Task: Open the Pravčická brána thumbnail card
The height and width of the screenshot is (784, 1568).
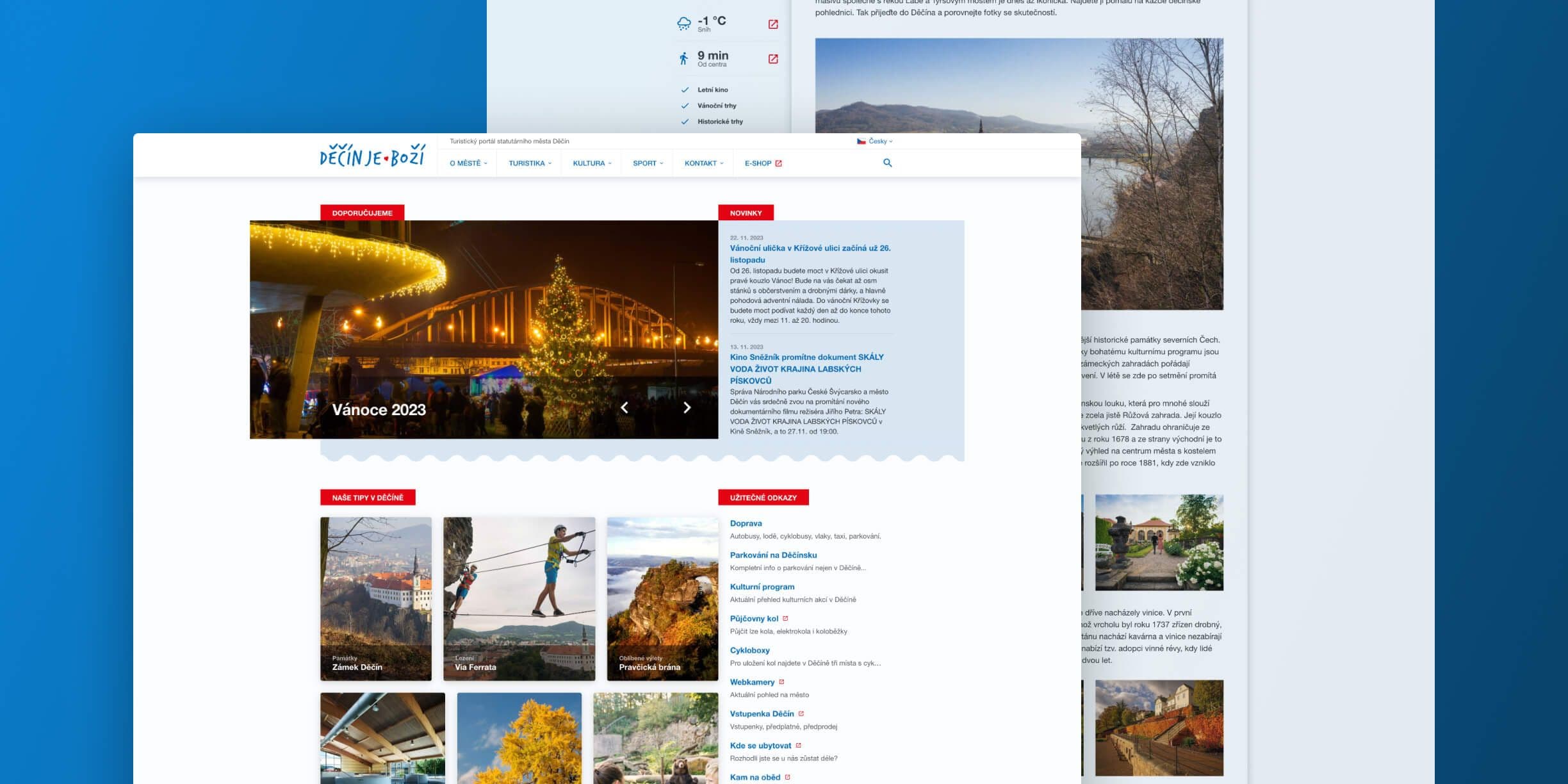Action: (662, 598)
